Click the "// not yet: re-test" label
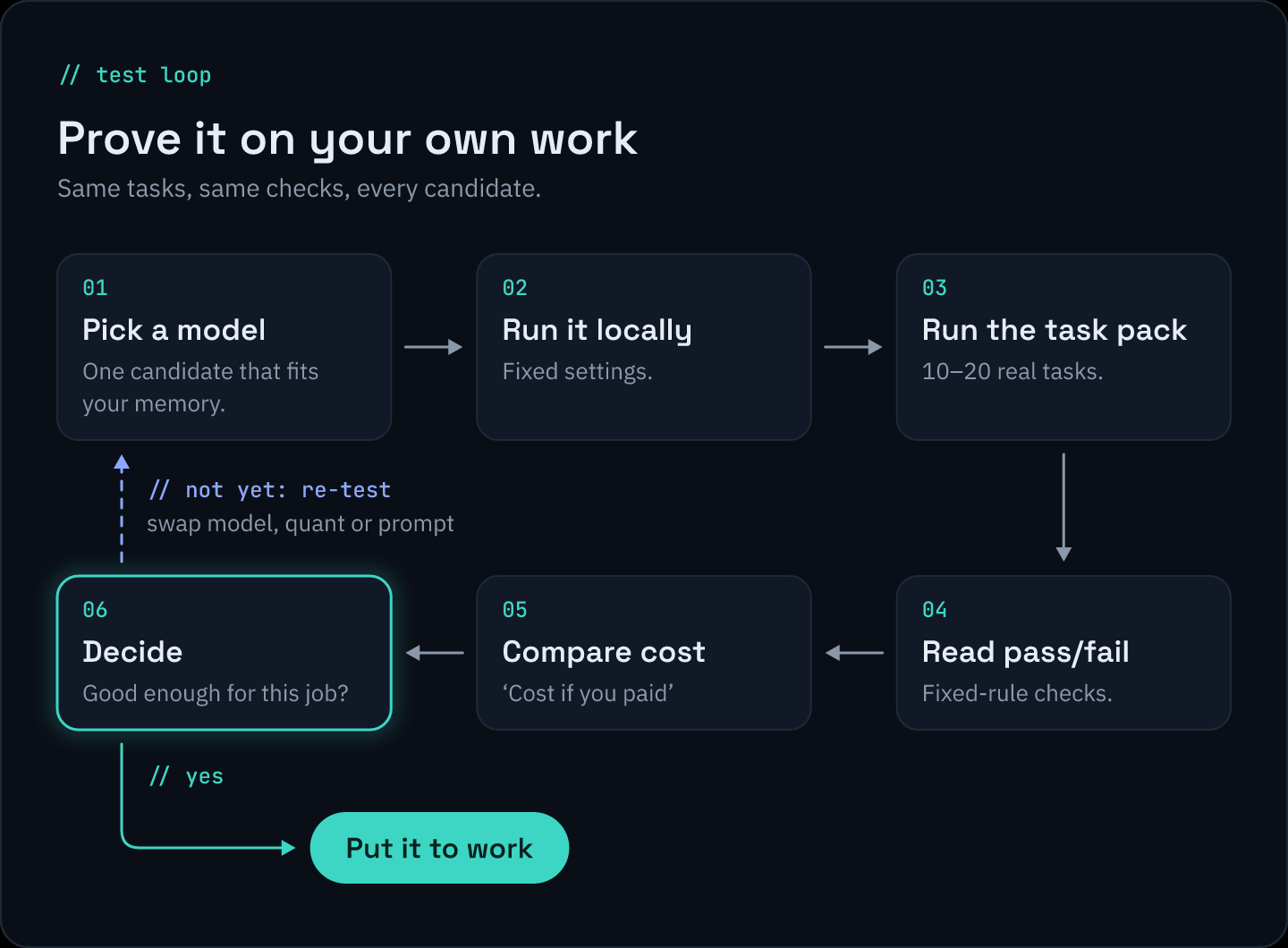Screen dimensions: 1288x948 coord(269,490)
